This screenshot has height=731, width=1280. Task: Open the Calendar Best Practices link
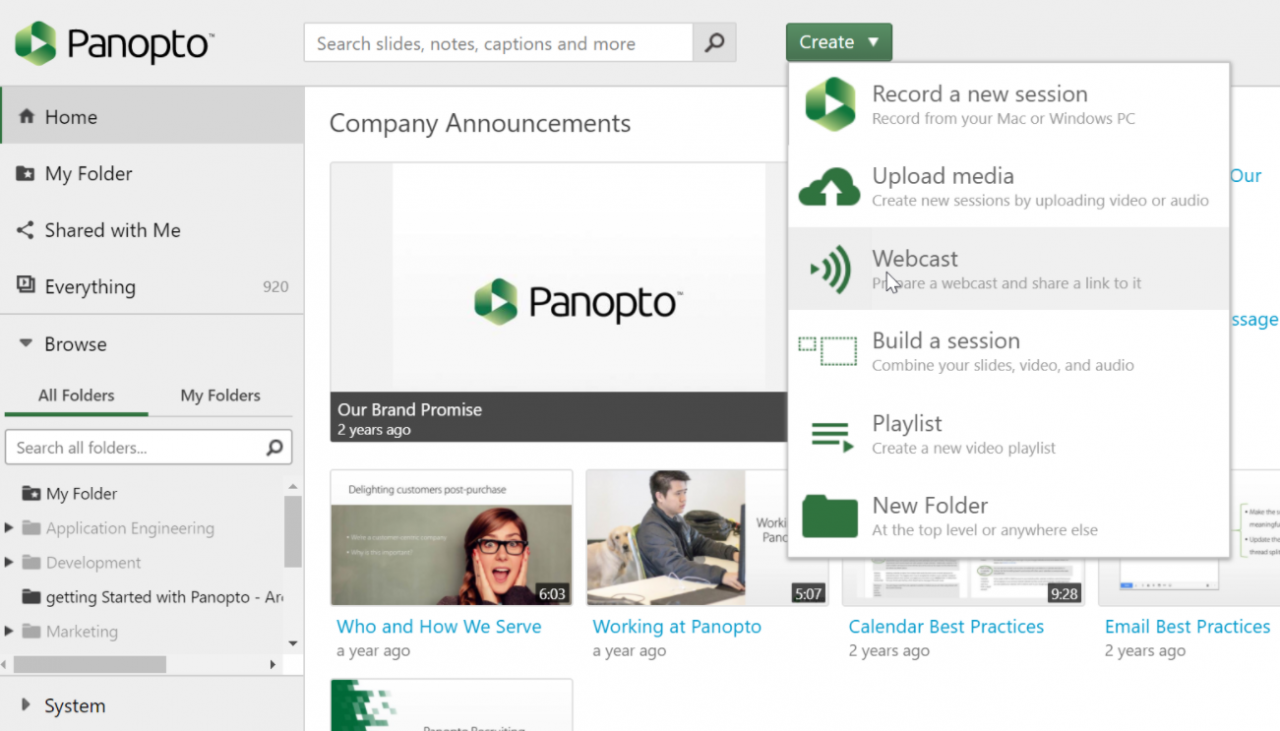click(946, 627)
